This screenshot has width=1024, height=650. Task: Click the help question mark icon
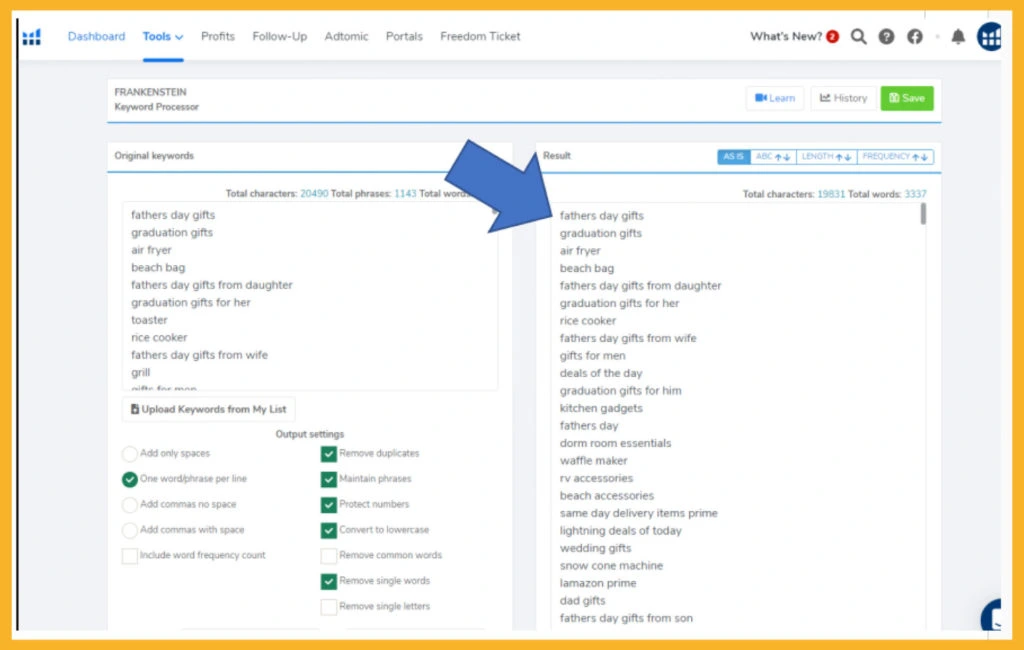(x=886, y=37)
